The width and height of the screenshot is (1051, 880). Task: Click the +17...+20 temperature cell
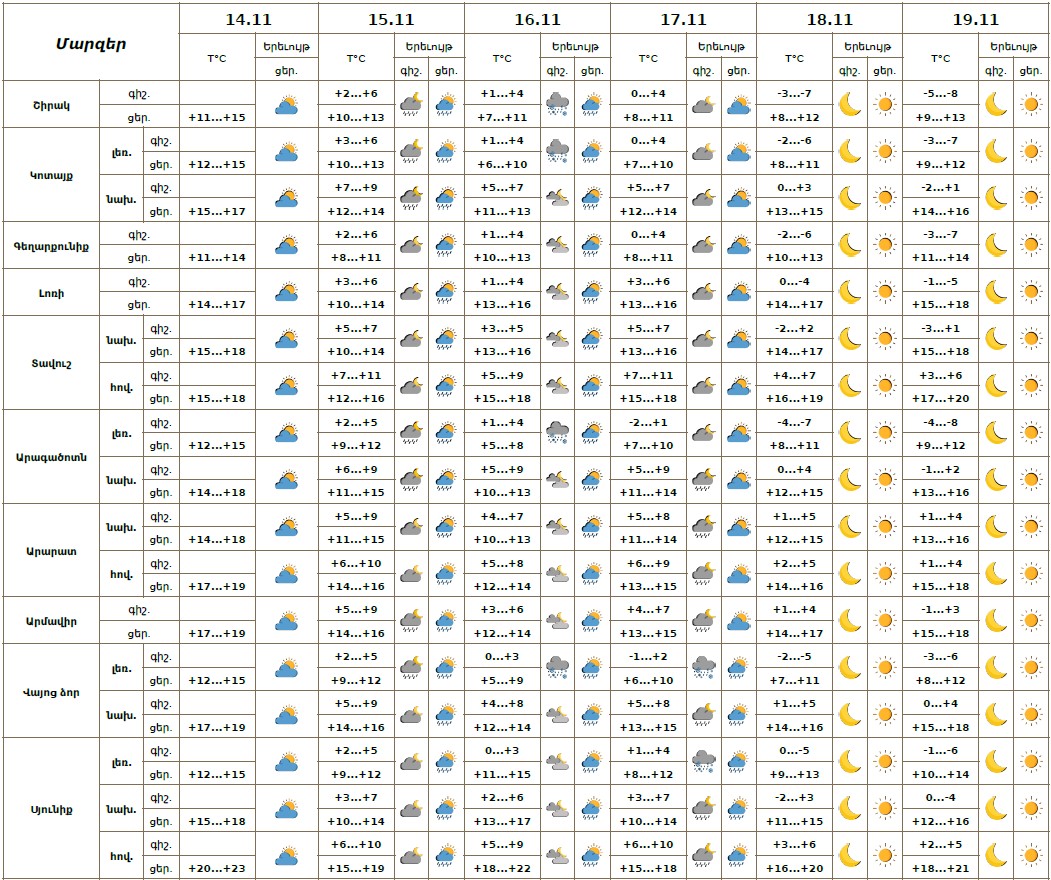(941, 398)
